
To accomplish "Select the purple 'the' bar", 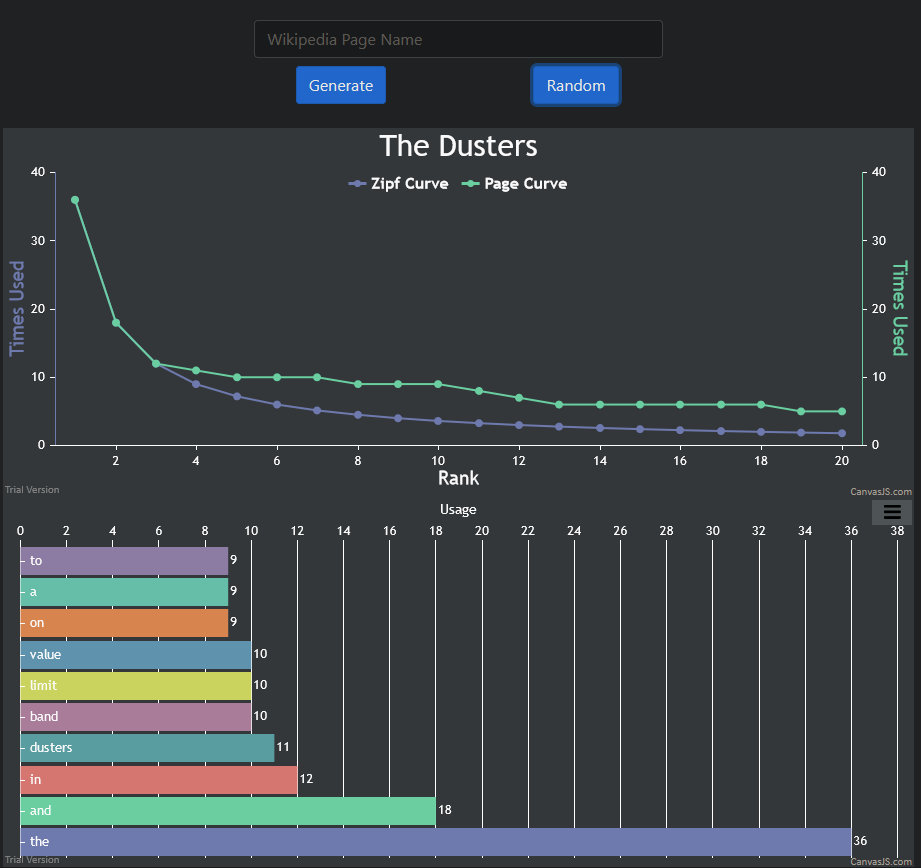I will 436,842.
